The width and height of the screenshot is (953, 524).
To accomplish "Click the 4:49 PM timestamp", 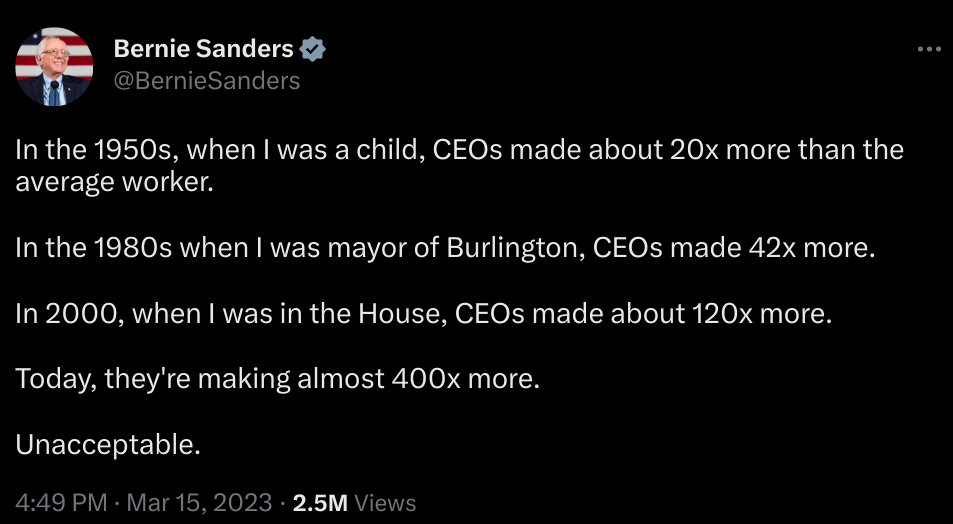I will (61, 503).
